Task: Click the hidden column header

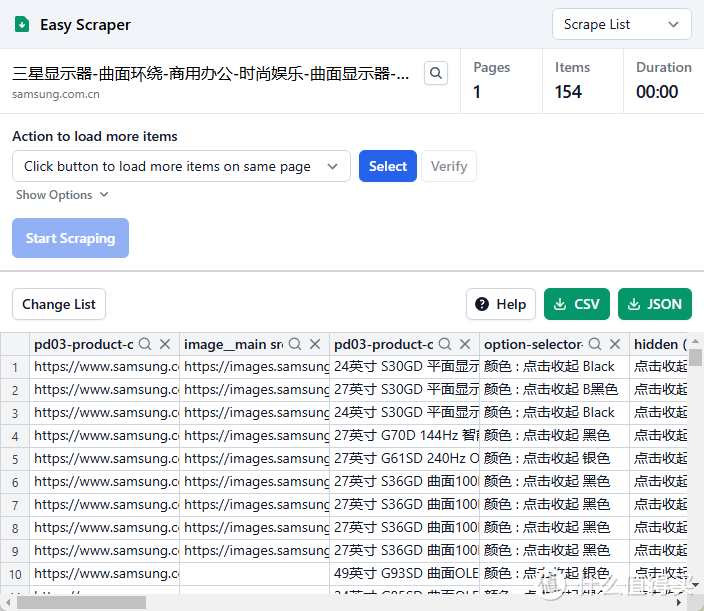Action: tap(659, 344)
